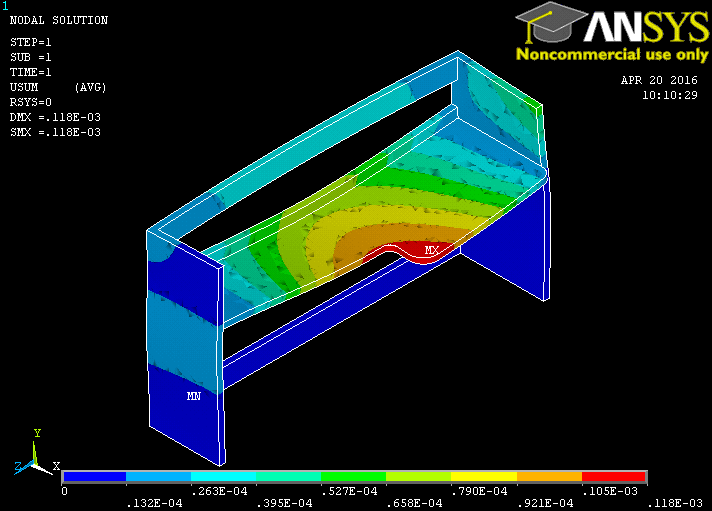The height and width of the screenshot is (511, 712).
Task: Select the 'TIME=1' text
Action: [x=30, y=72]
